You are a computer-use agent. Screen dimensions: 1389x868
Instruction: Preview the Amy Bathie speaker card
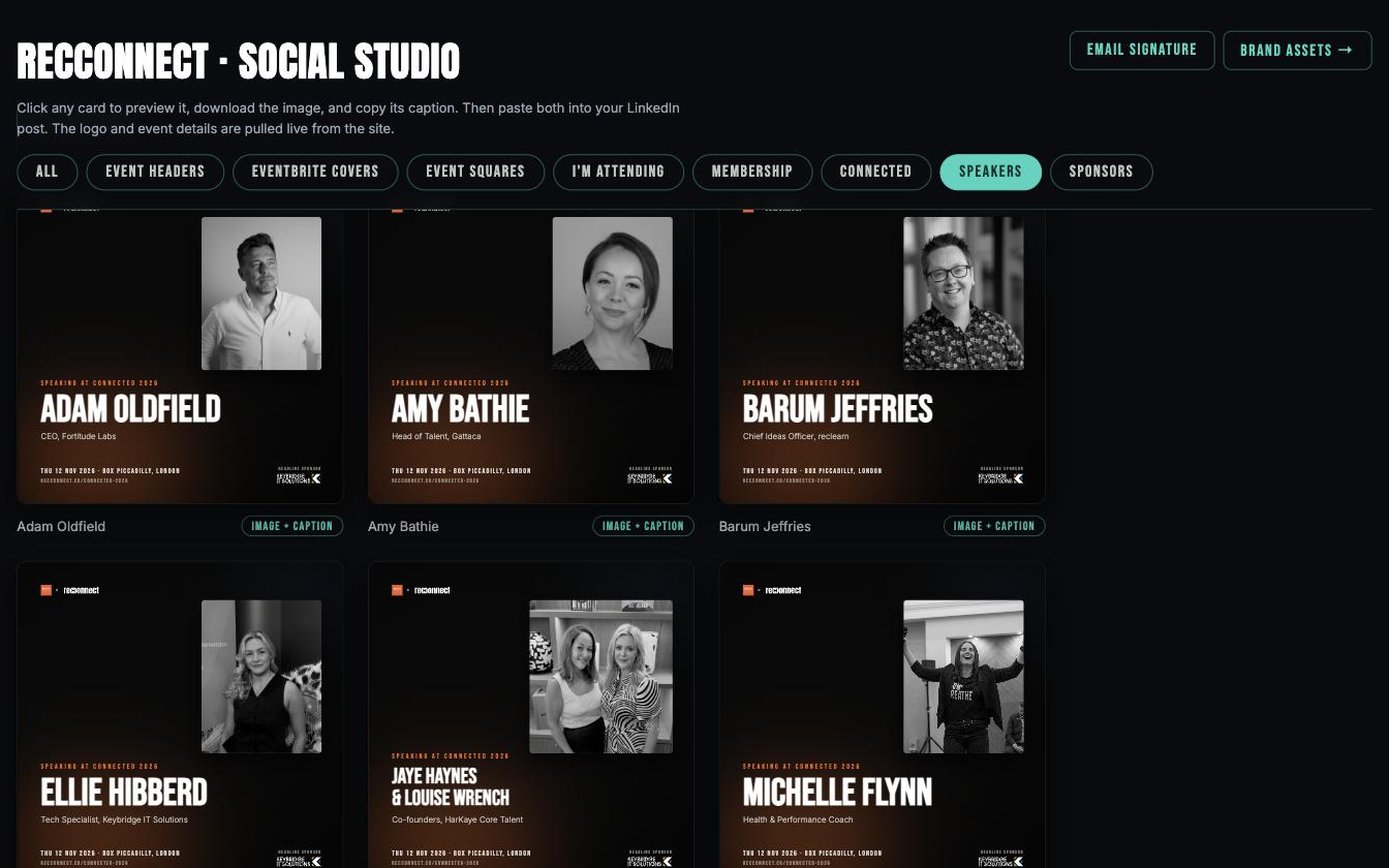(531, 356)
